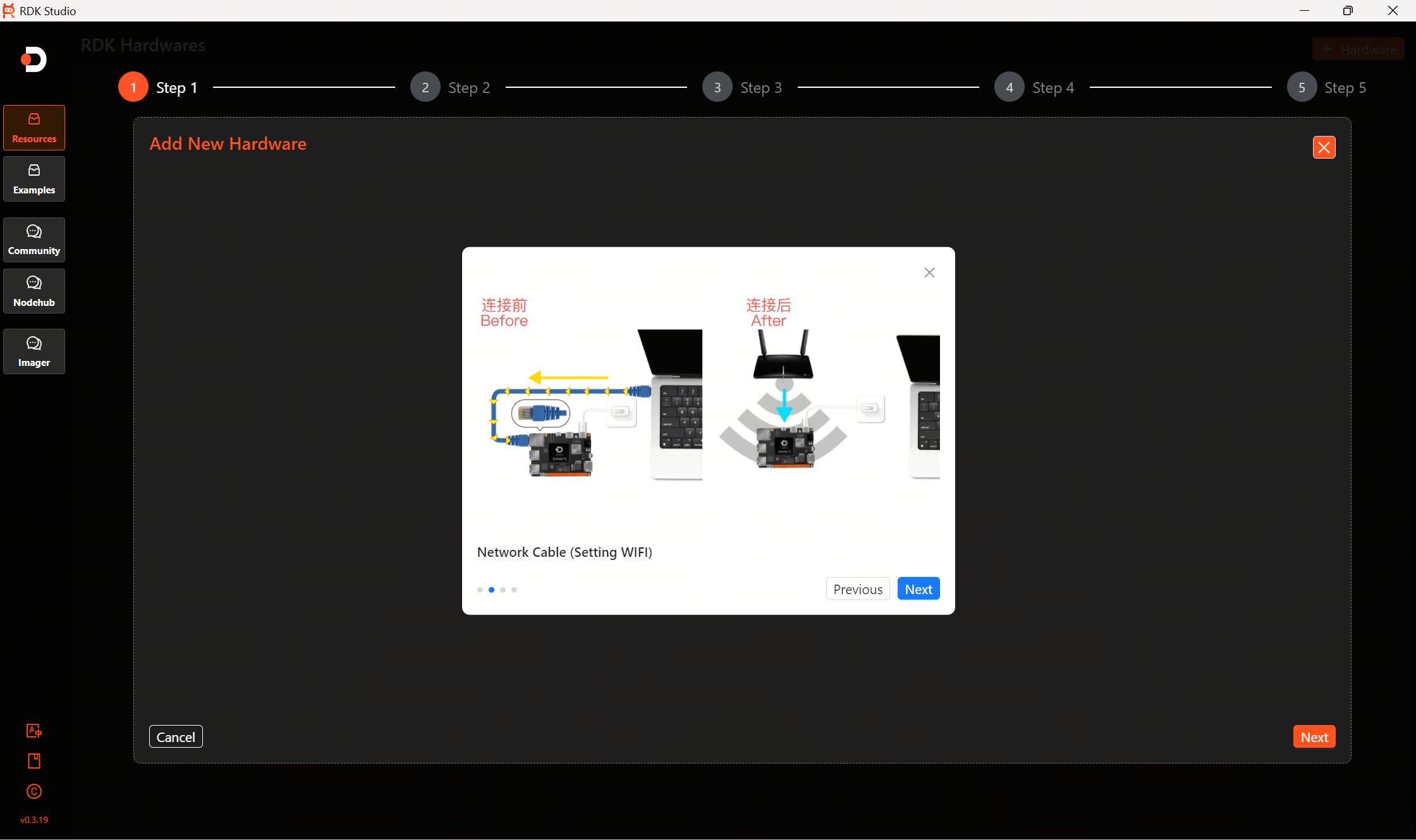This screenshot has width=1416, height=840.
Task: Switch interface language via A中 icon
Action: click(34, 730)
